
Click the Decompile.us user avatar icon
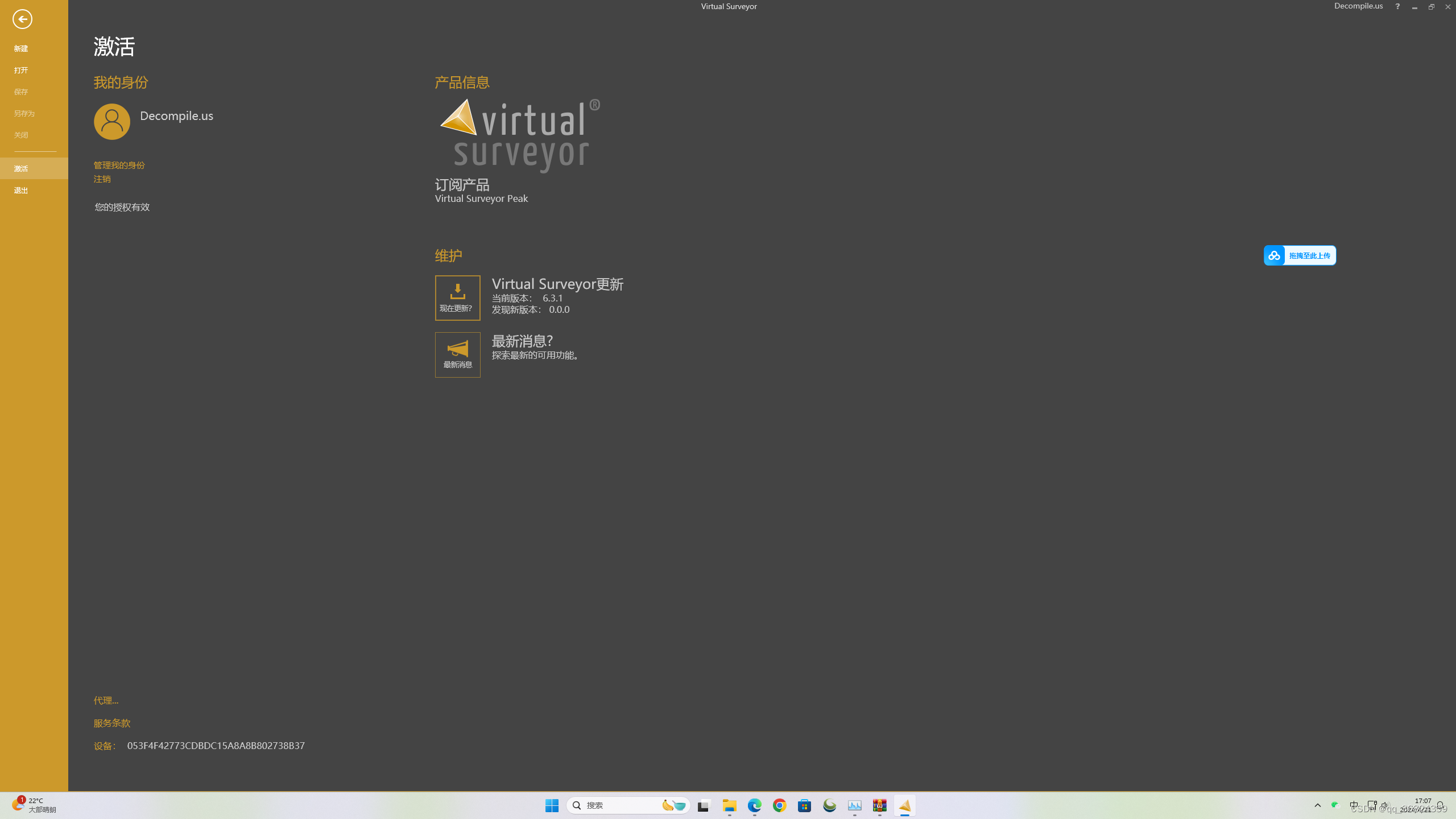point(112,121)
